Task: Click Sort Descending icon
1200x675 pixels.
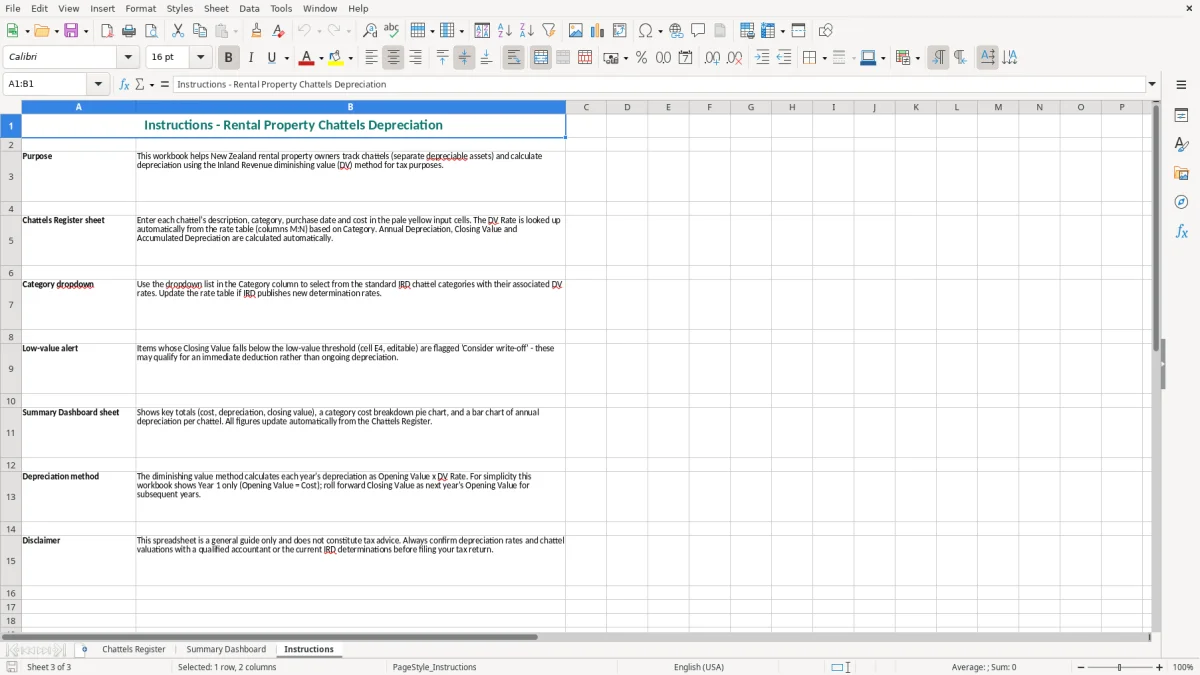Action: pos(526,31)
